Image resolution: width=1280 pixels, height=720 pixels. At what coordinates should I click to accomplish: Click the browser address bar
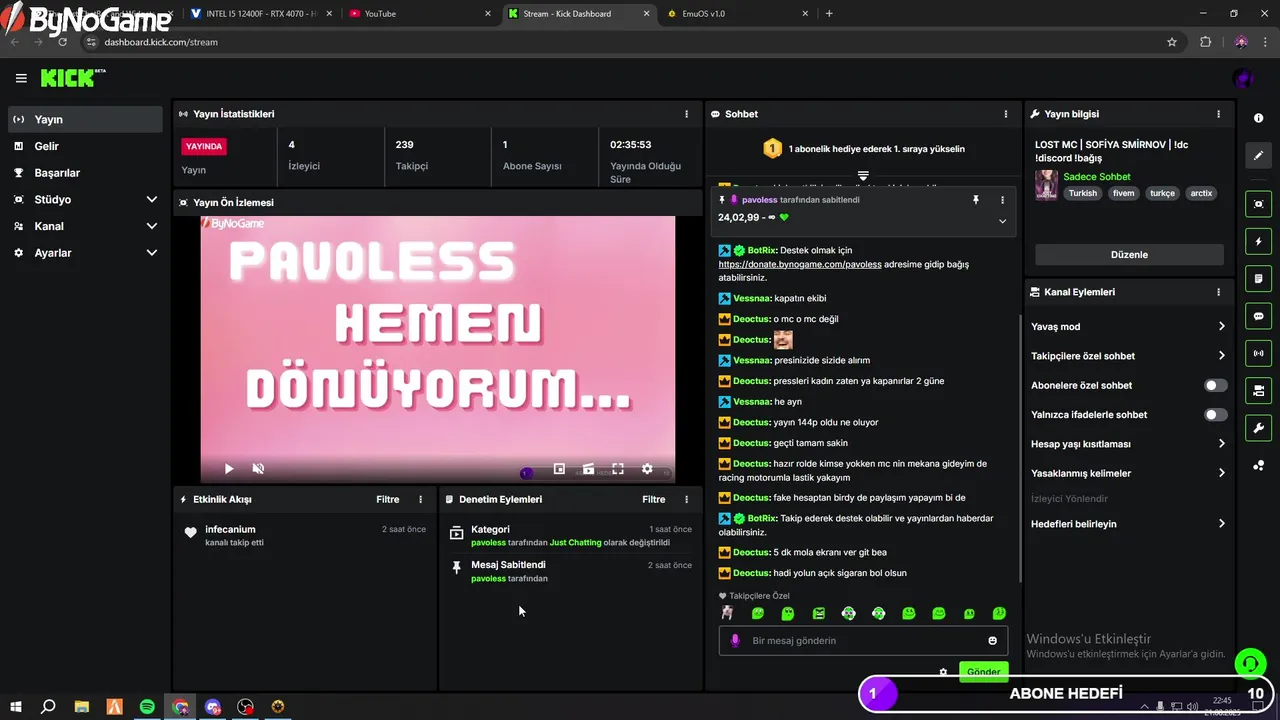coord(630,42)
